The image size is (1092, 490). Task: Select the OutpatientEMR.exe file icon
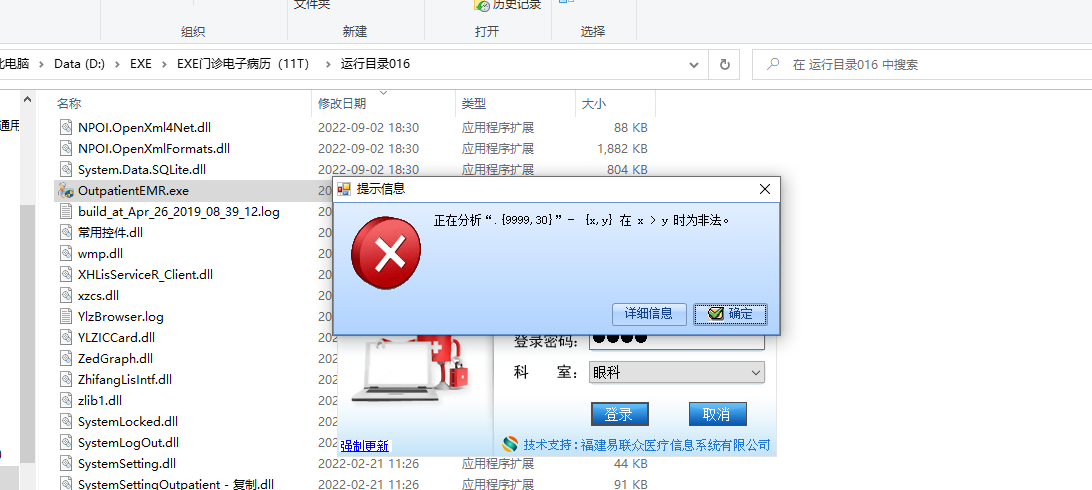[x=66, y=190]
